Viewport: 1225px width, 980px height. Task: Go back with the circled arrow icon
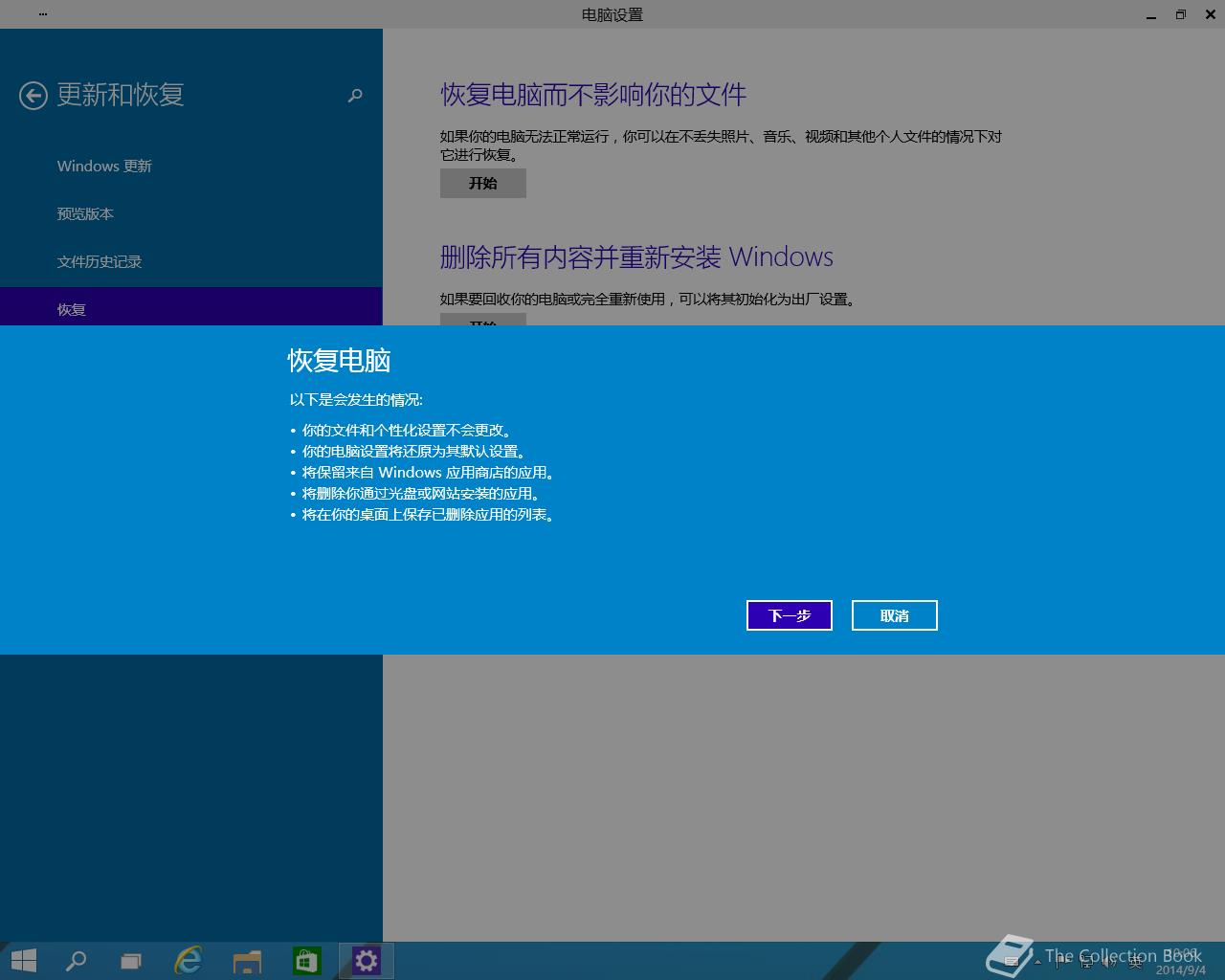point(33,95)
